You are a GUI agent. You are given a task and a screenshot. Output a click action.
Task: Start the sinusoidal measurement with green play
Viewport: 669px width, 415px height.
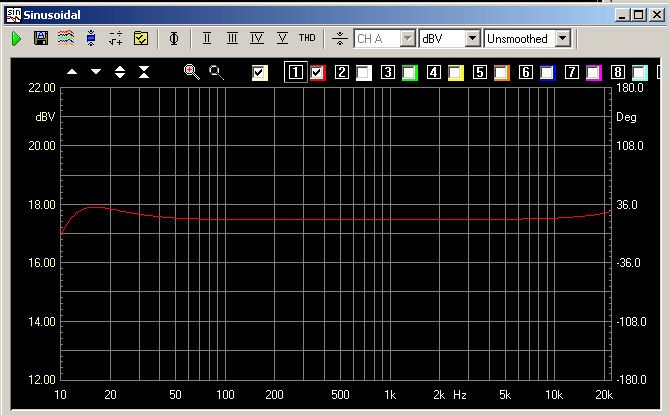17,38
